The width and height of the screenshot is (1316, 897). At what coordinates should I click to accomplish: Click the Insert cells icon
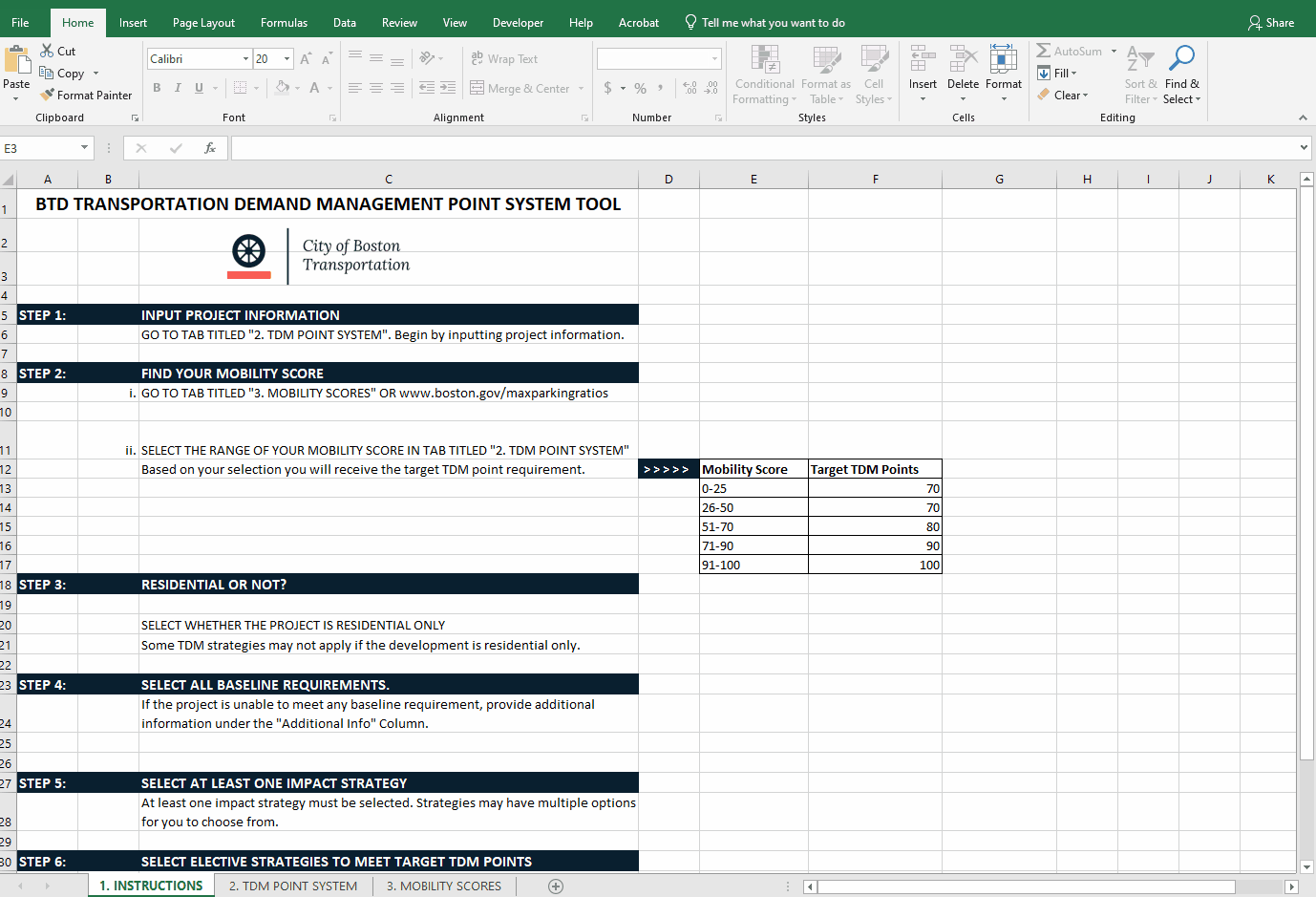coord(923,59)
